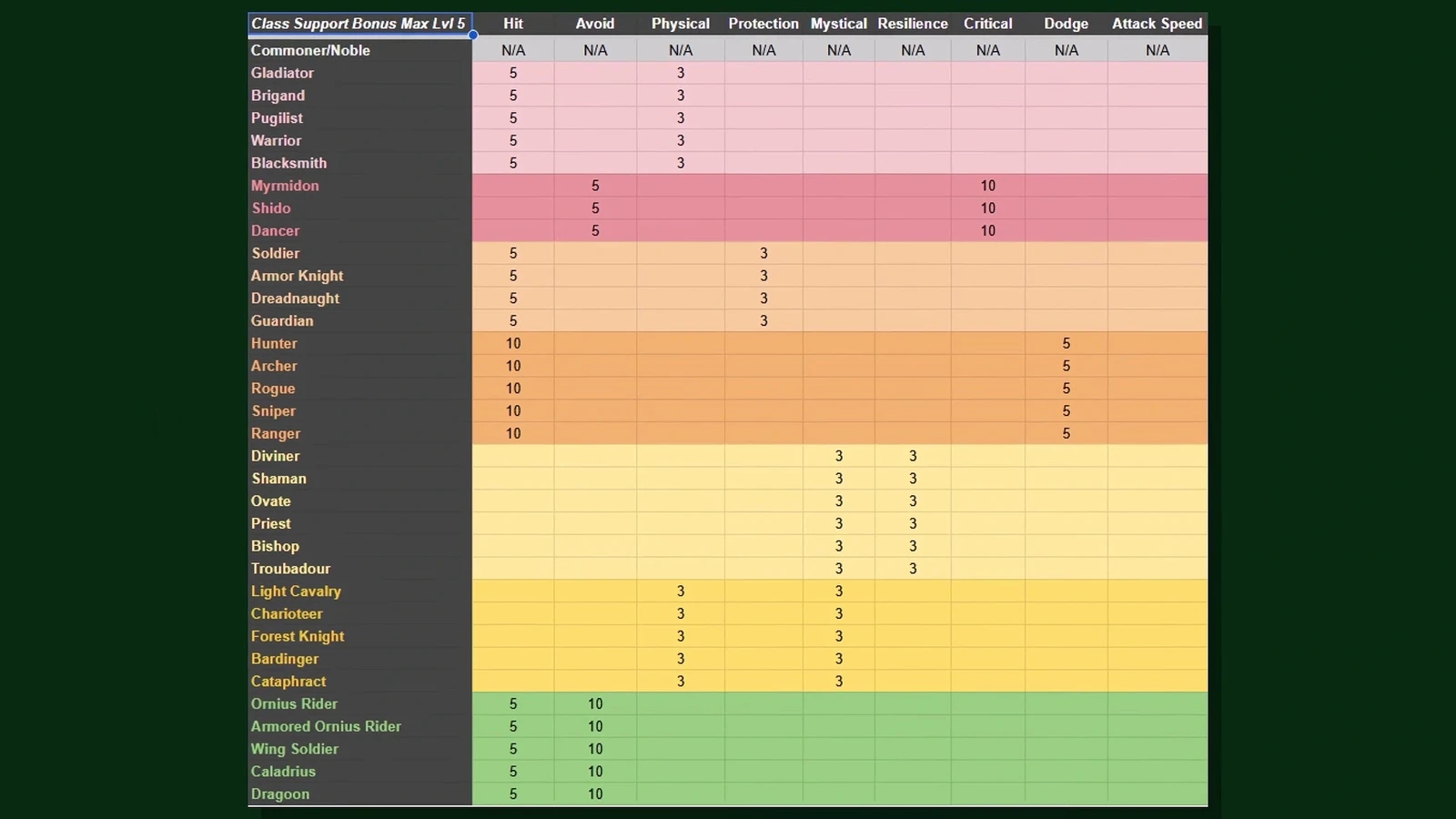The width and height of the screenshot is (1456, 819).
Task: Click the Armor Knight row label
Action: pyautogui.click(x=298, y=276)
